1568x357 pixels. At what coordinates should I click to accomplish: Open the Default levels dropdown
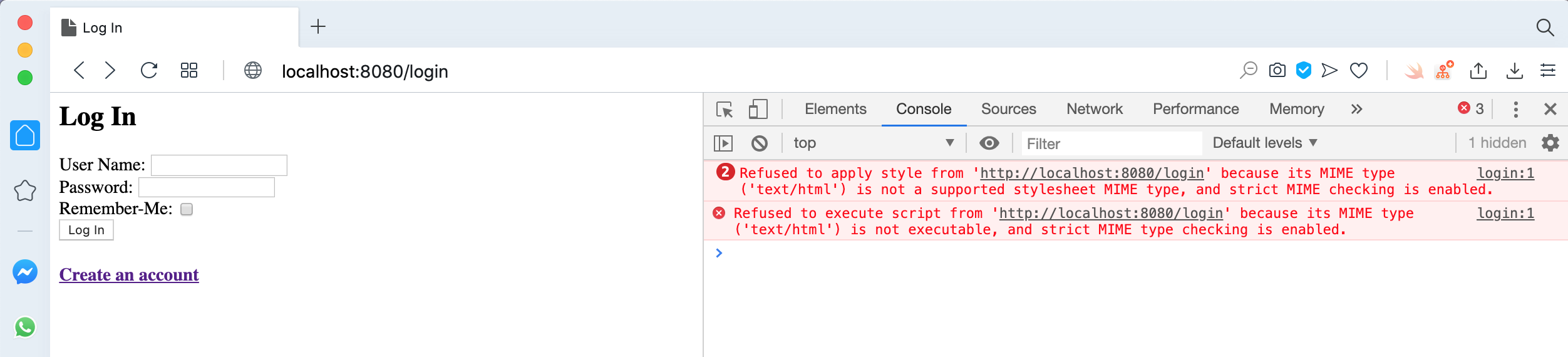[1265, 143]
